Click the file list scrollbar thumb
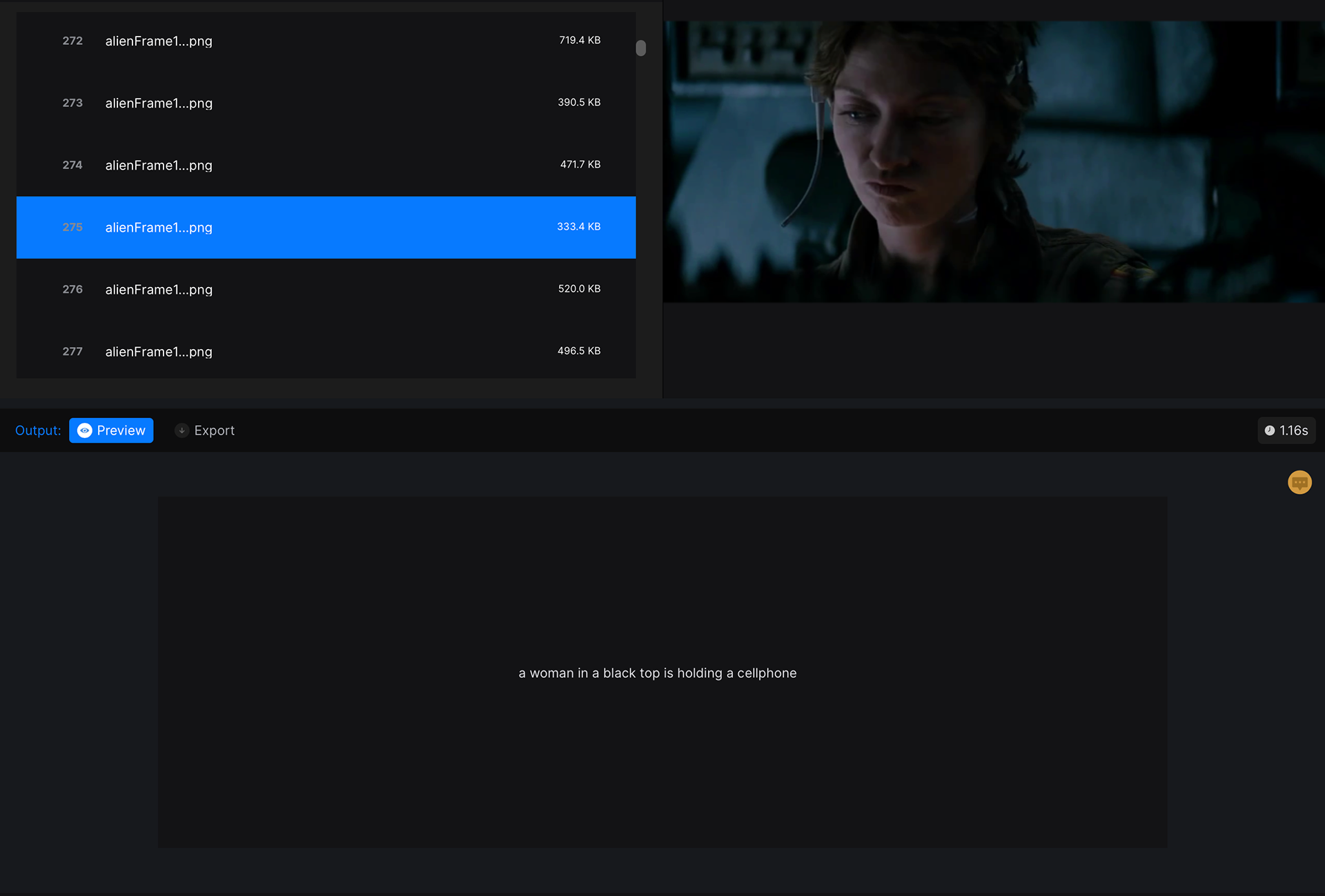The image size is (1325, 896). (640, 48)
